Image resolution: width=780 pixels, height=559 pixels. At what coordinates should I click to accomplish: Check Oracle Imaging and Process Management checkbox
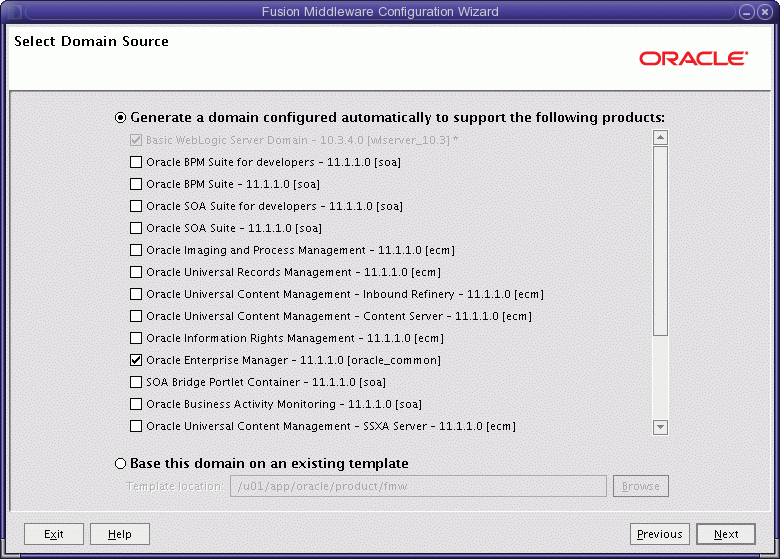136,250
